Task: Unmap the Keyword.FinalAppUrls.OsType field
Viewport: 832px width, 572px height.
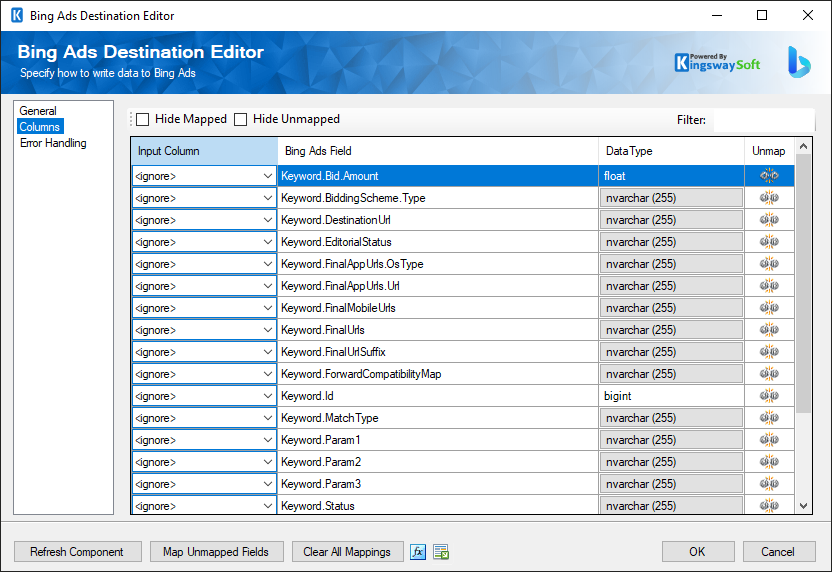Action: [769, 264]
